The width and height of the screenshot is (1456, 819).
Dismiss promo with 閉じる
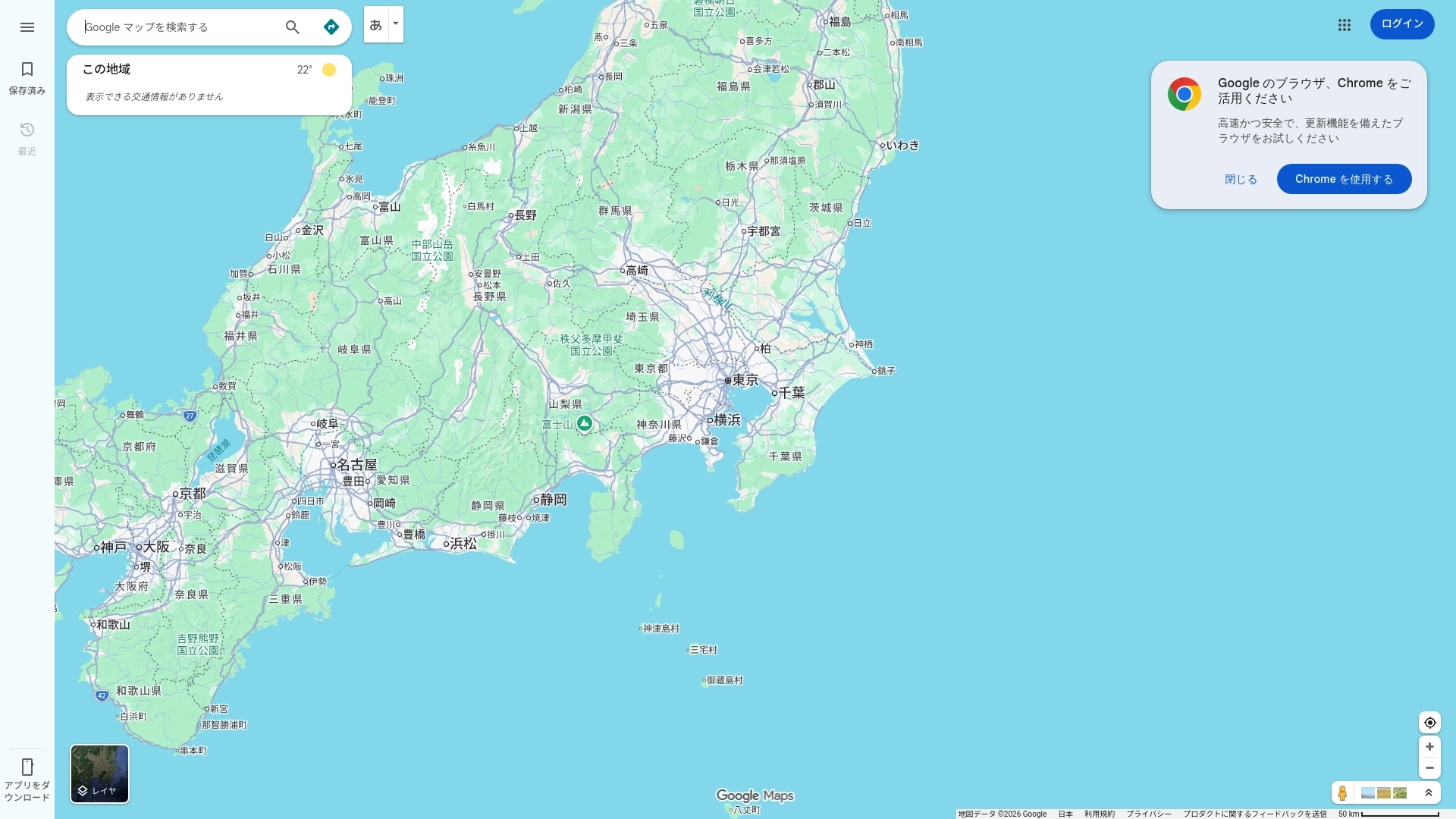pyautogui.click(x=1241, y=180)
